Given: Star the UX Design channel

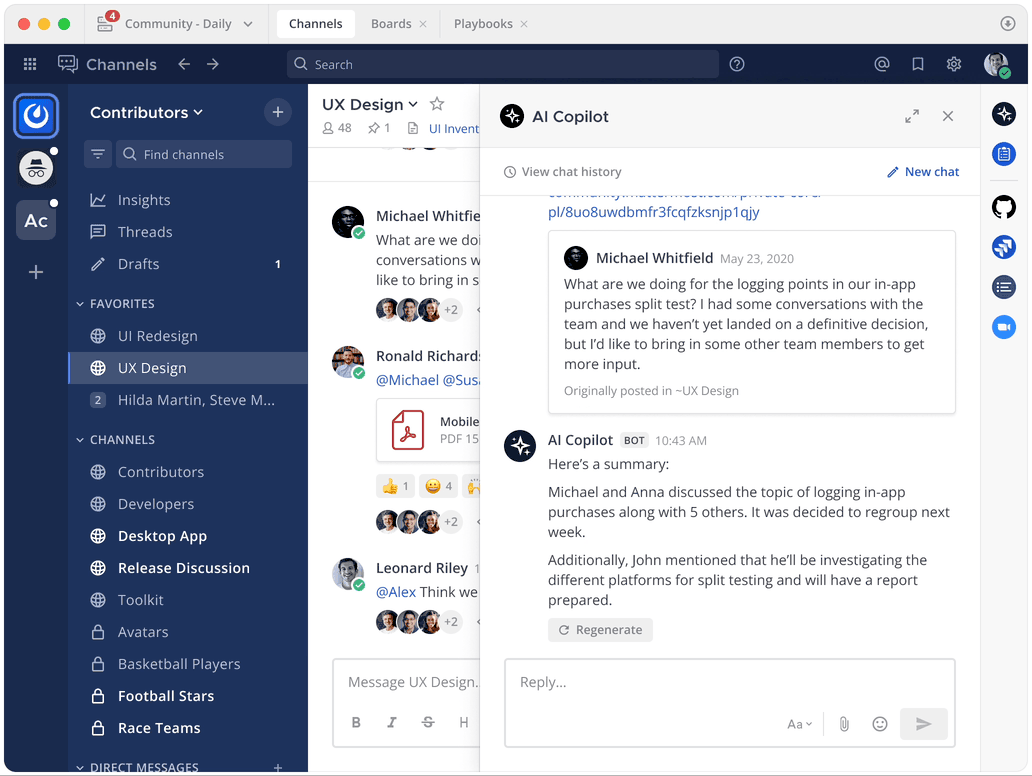Looking at the screenshot, I should (x=436, y=103).
